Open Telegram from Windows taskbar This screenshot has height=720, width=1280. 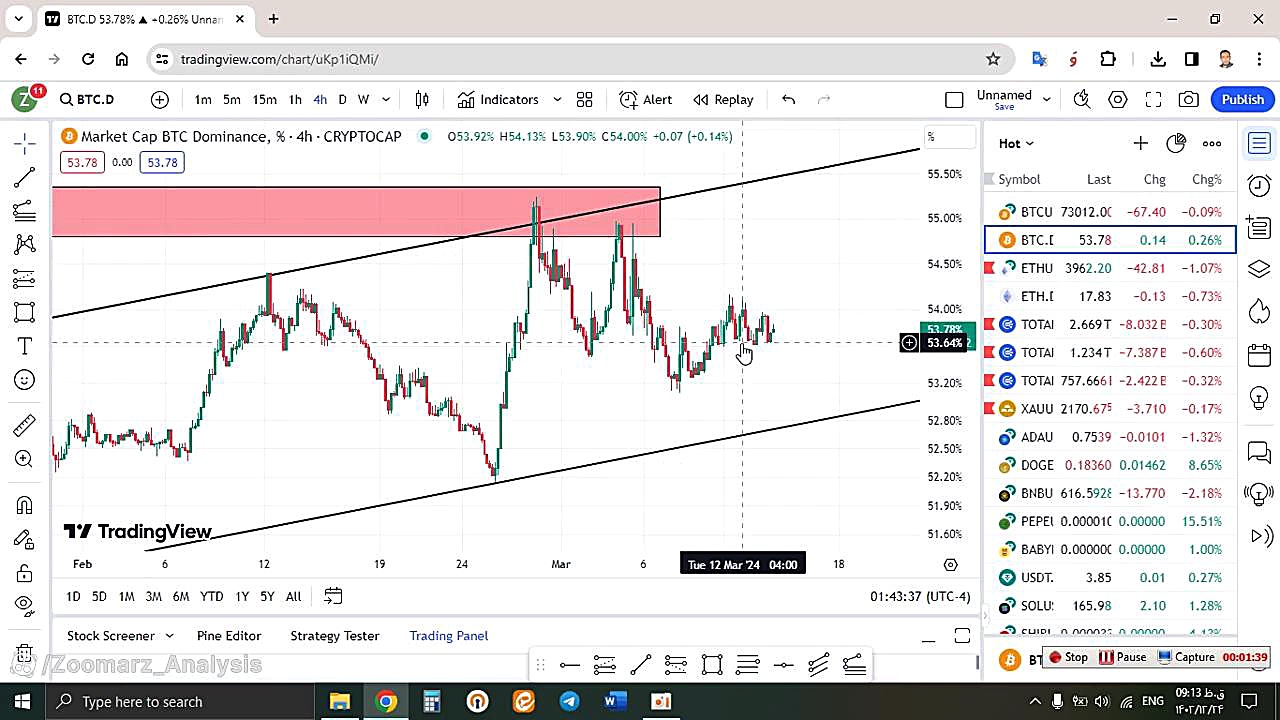pos(569,701)
